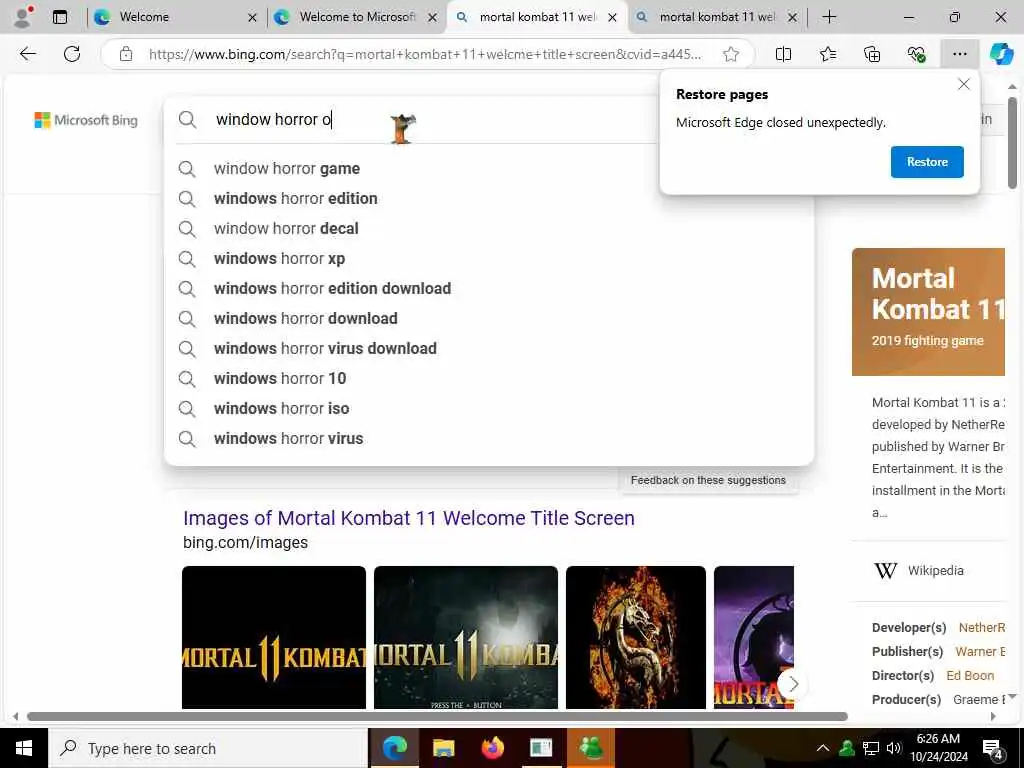The width and height of the screenshot is (1024, 768).
Task: Click the taskbar 'Type here to search' box
Action: 208,748
